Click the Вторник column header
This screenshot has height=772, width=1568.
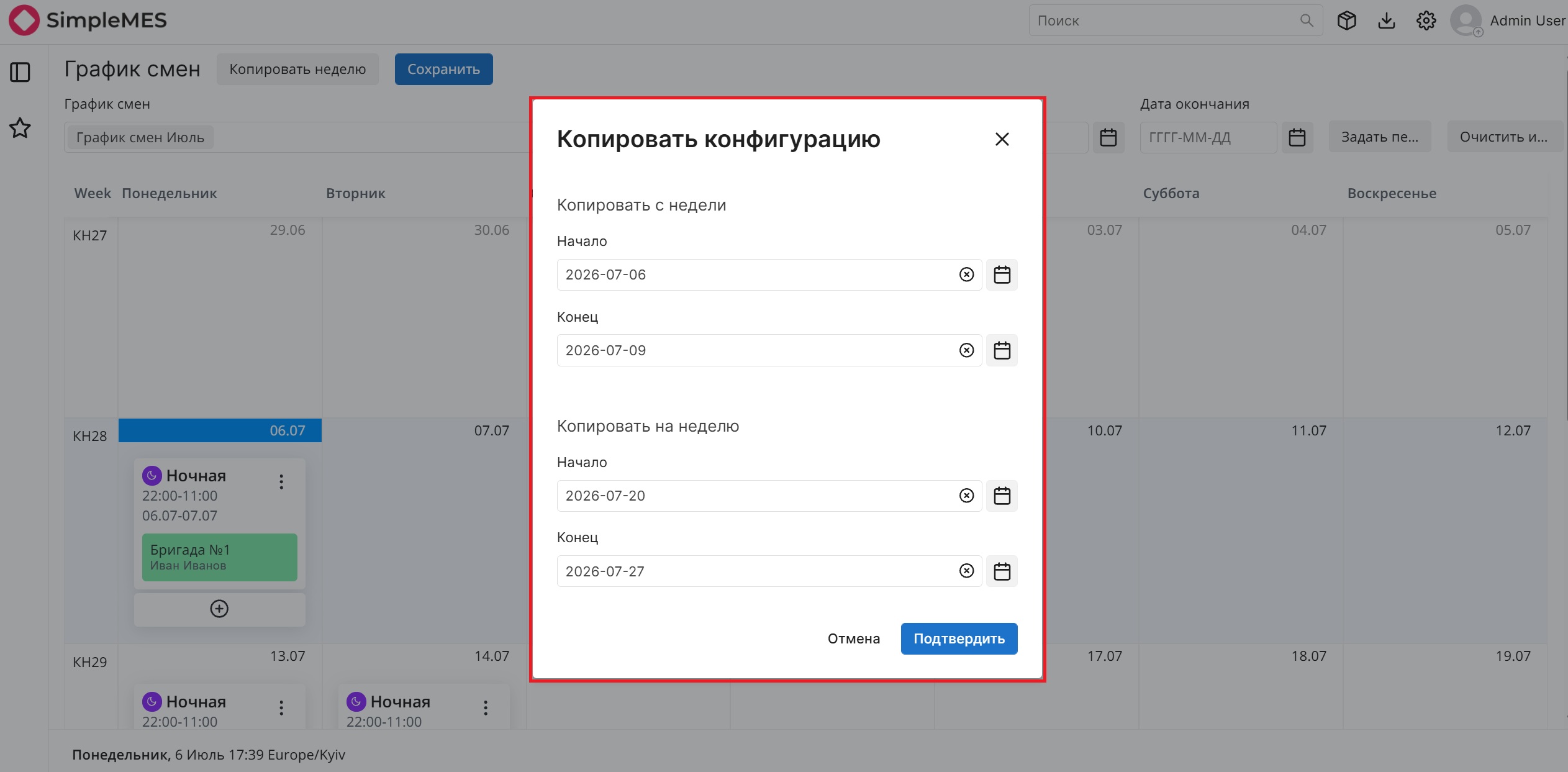356,193
